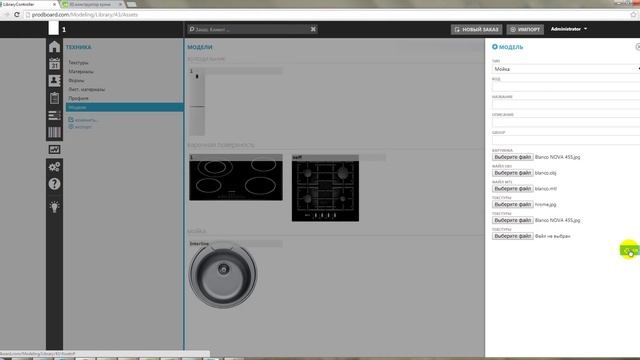
Task: Open the list-lines icon in sidebar
Action: point(54,115)
